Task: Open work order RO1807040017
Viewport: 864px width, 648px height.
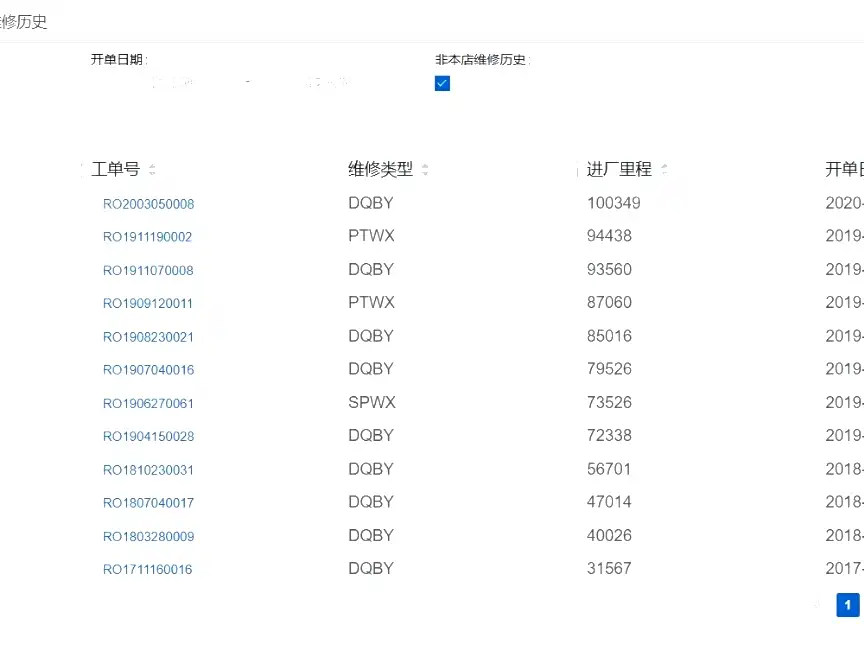Action: 148,503
